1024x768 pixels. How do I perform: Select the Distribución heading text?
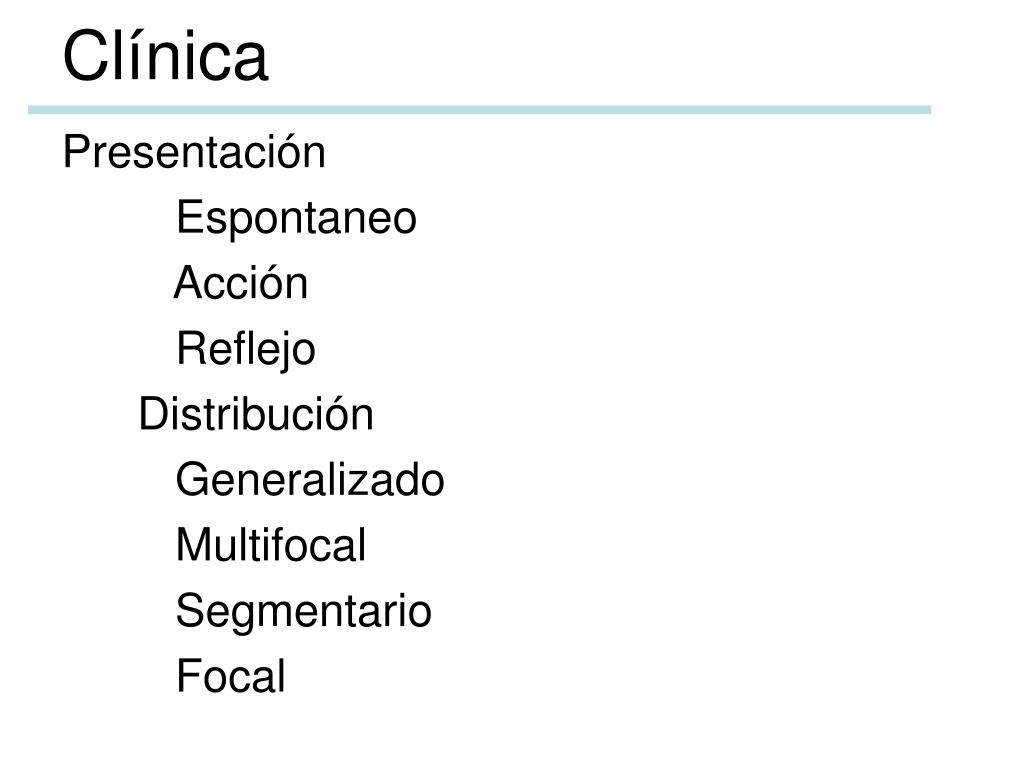(x=256, y=414)
